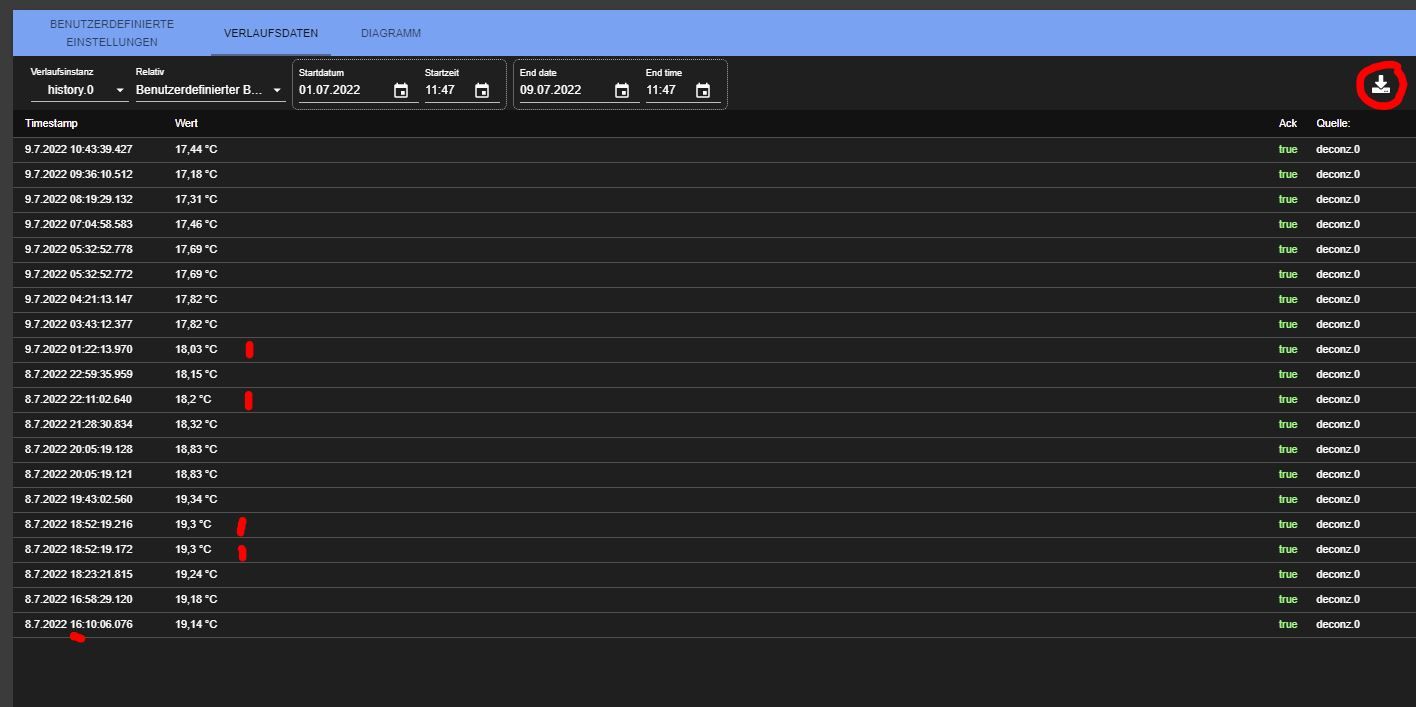1416x707 pixels.
Task: Select timestamp 9.7.2022 03:43:12.377
Action: pyautogui.click(x=79, y=324)
